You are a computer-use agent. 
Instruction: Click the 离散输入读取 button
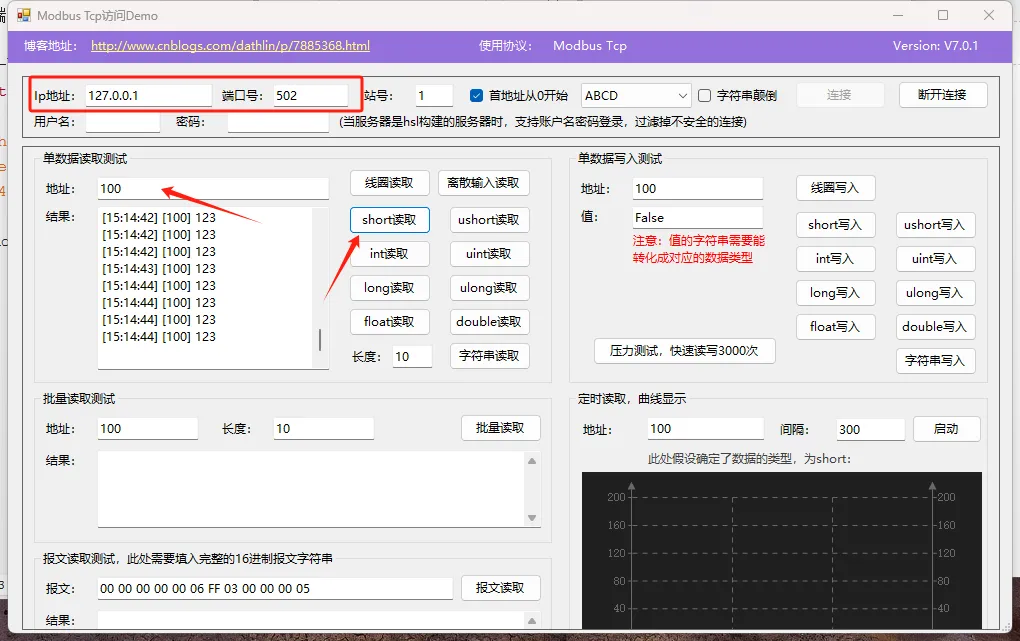point(483,183)
